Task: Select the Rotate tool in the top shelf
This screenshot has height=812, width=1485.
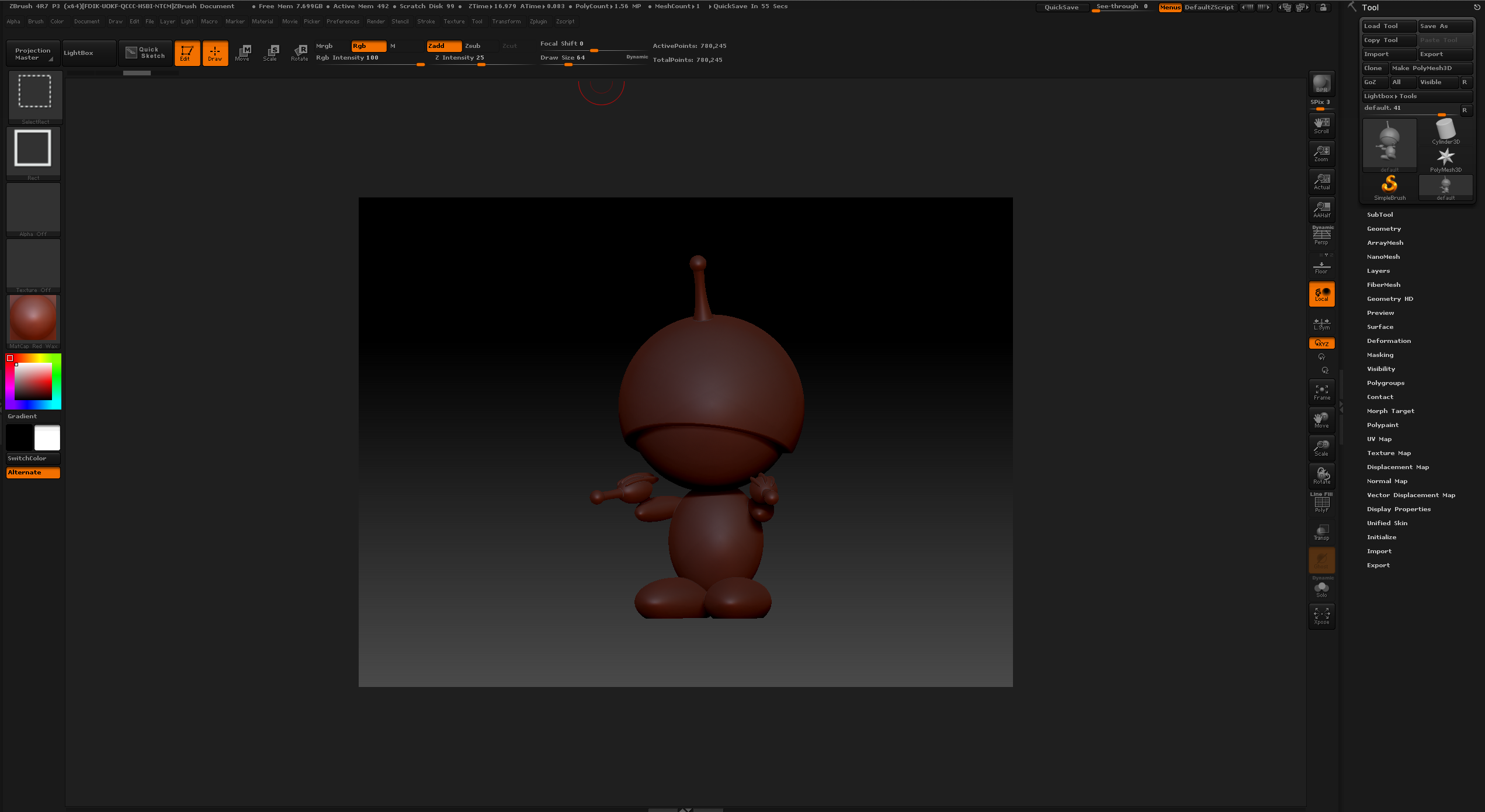Action: (x=299, y=53)
